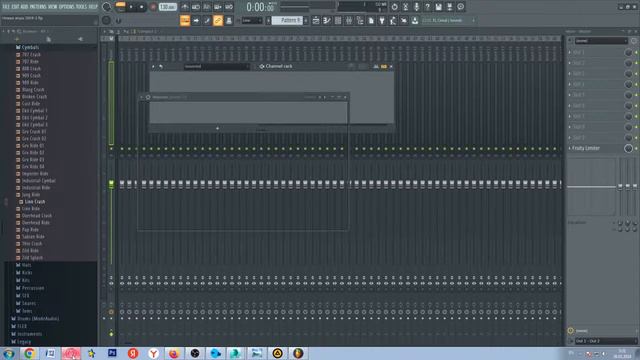Screen dimensions: 640x360
Task: Open the PATTERNS menu
Action: click(38, 7)
